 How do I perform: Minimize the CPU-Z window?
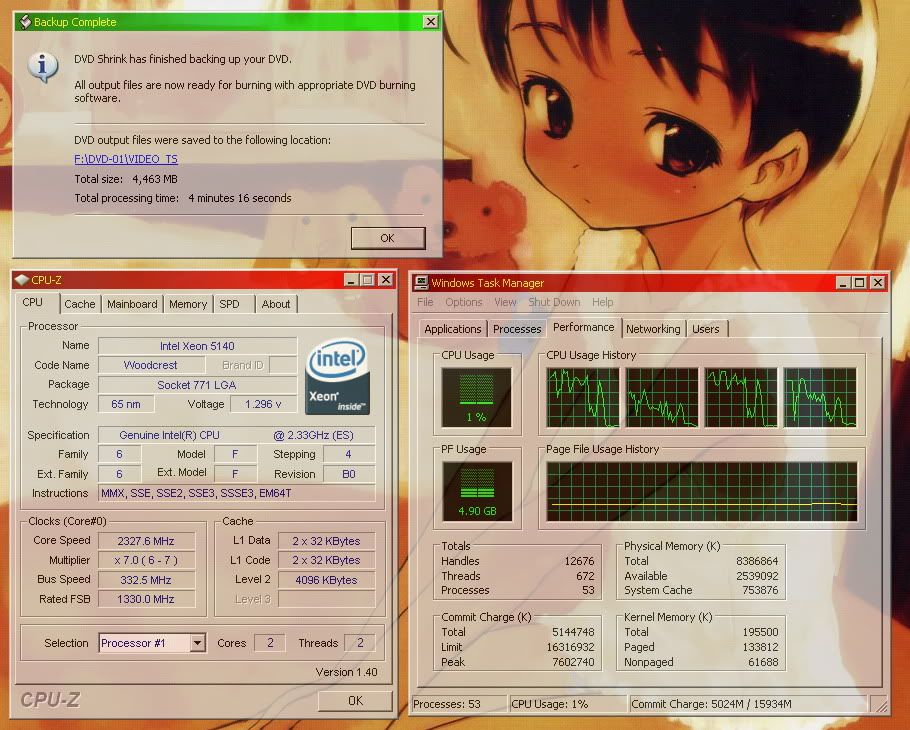coord(350,280)
